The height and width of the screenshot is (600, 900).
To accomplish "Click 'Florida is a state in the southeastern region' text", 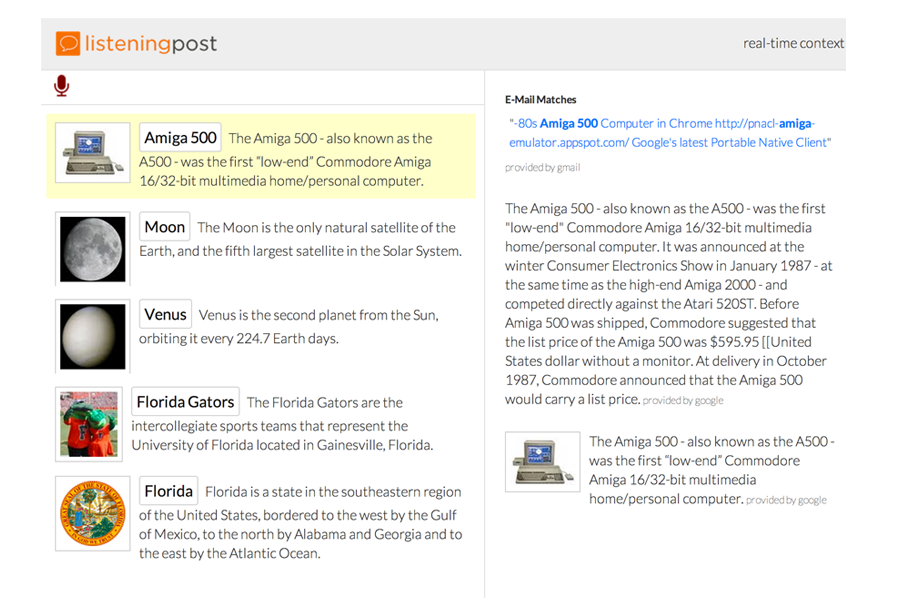I will [x=301, y=522].
